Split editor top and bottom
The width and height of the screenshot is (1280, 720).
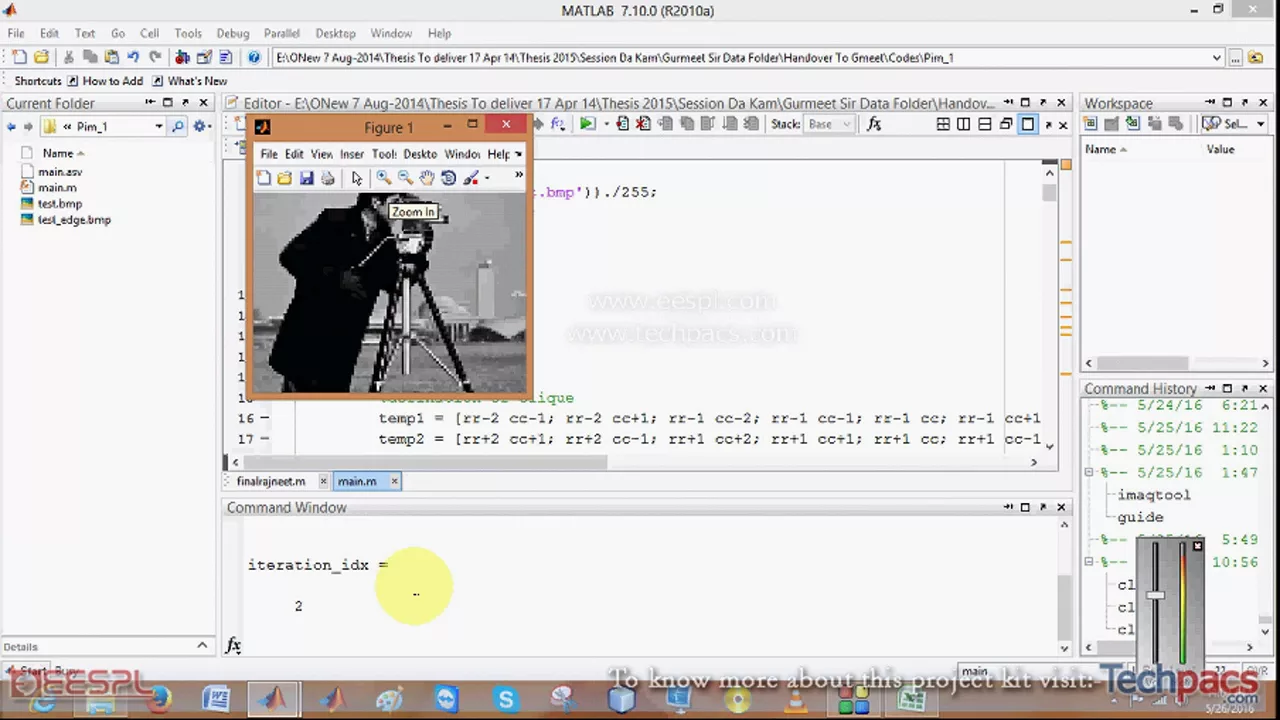[x=985, y=124]
